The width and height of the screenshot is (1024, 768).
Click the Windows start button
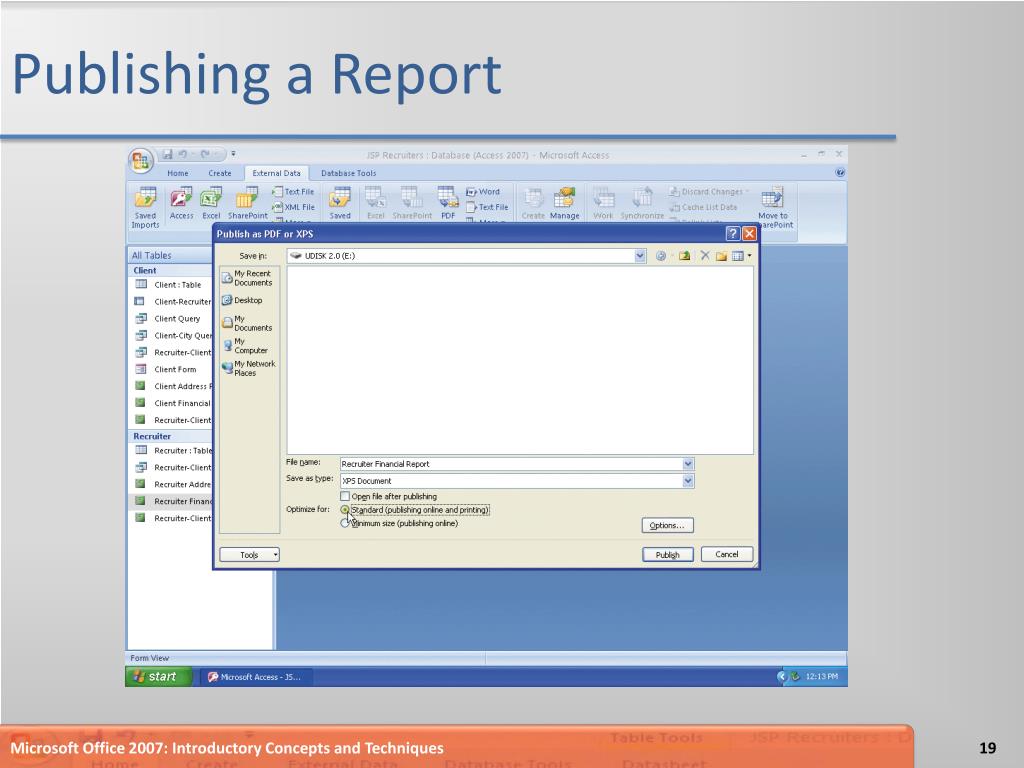159,677
